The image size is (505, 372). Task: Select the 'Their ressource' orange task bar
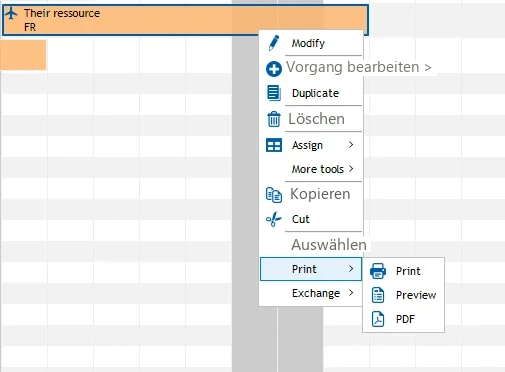[x=185, y=20]
